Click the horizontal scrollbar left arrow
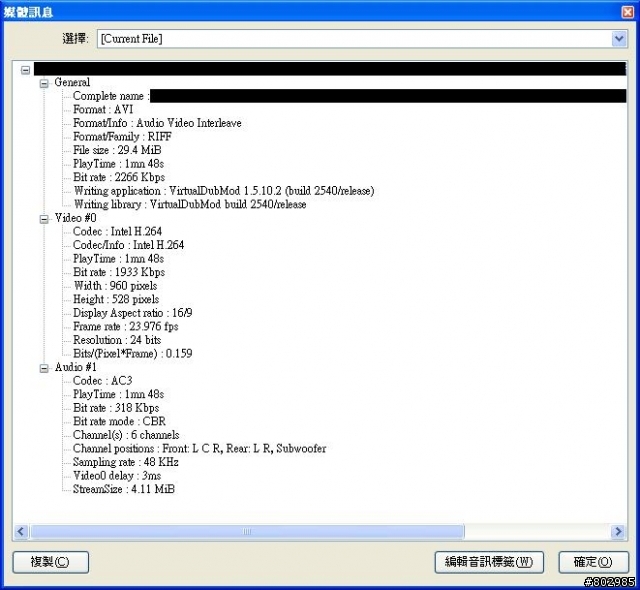This screenshot has width=640, height=590. tap(21, 532)
